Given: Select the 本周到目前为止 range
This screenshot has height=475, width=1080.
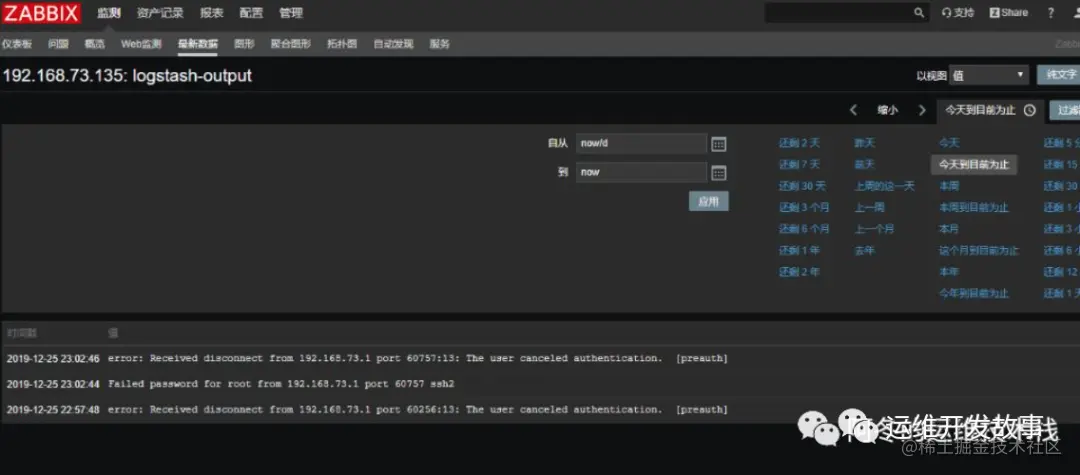Looking at the screenshot, I should click(x=974, y=207).
